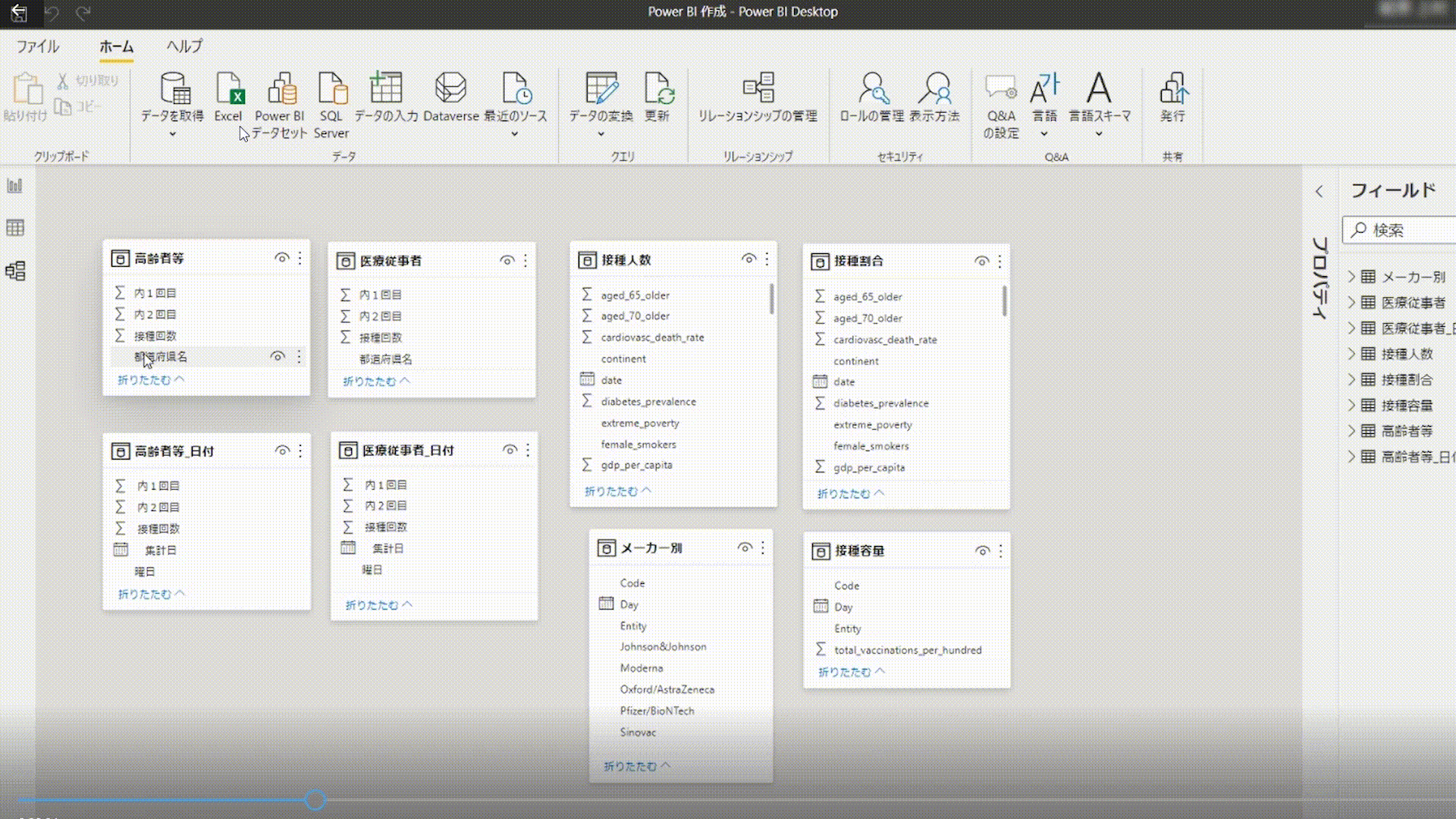Viewport: 1456px width, 819px height.
Task: Collapse 医療従事者 card via 折りたたむ
Action: (376, 381)
